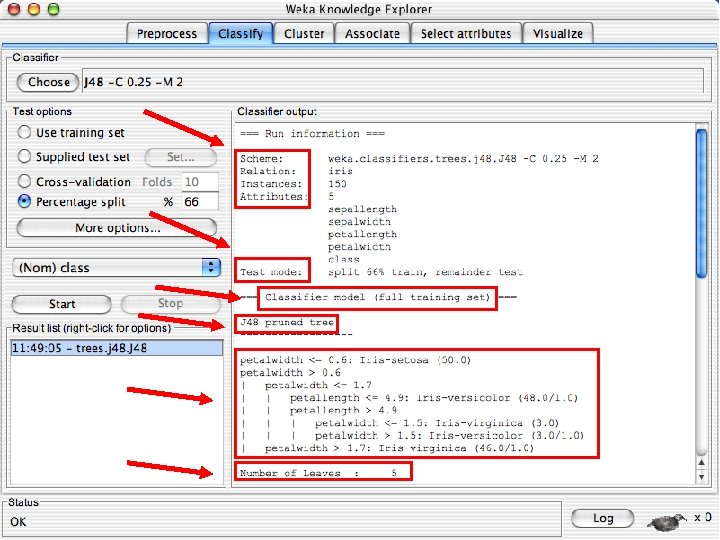
Task: Open the Preprocess tab
Action: (167, 34)
